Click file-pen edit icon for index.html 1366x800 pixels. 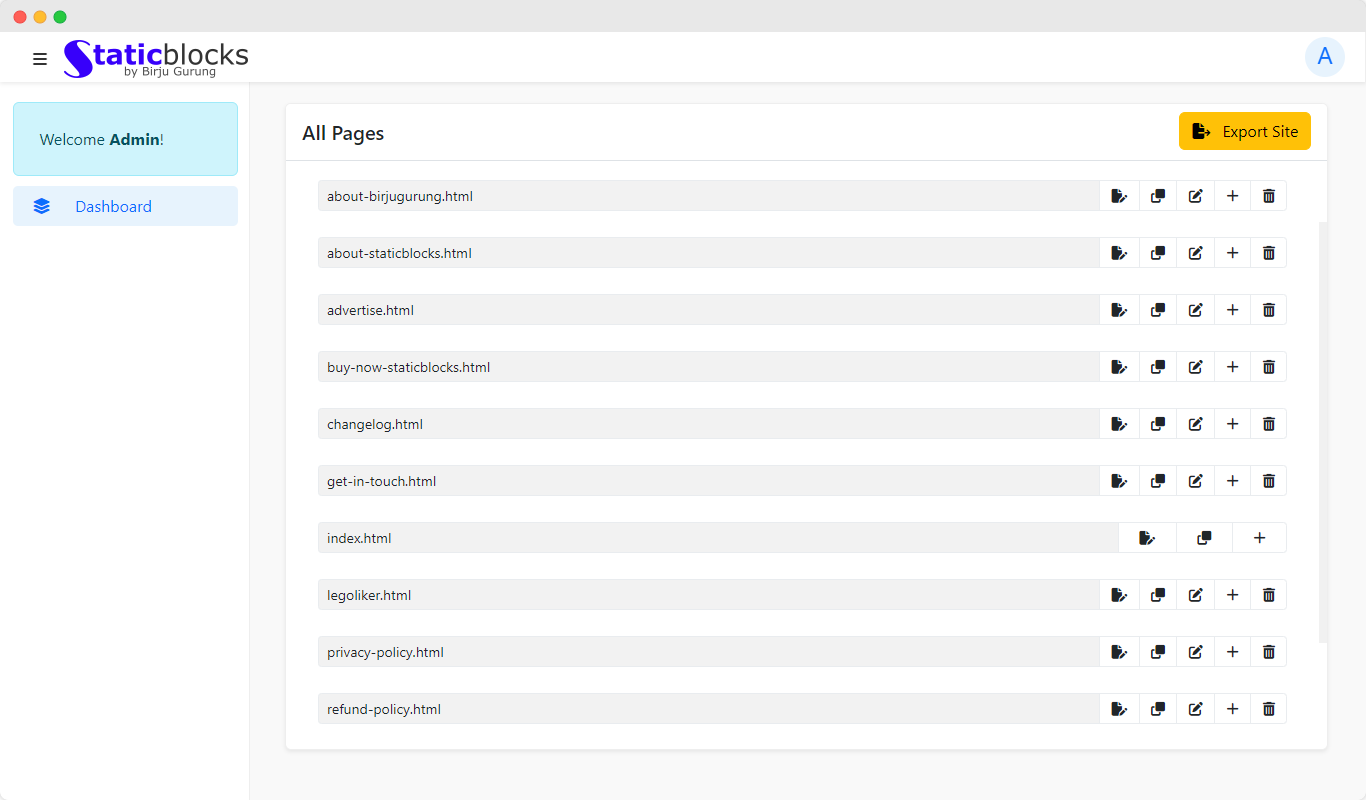click(x=1148, y=538)
